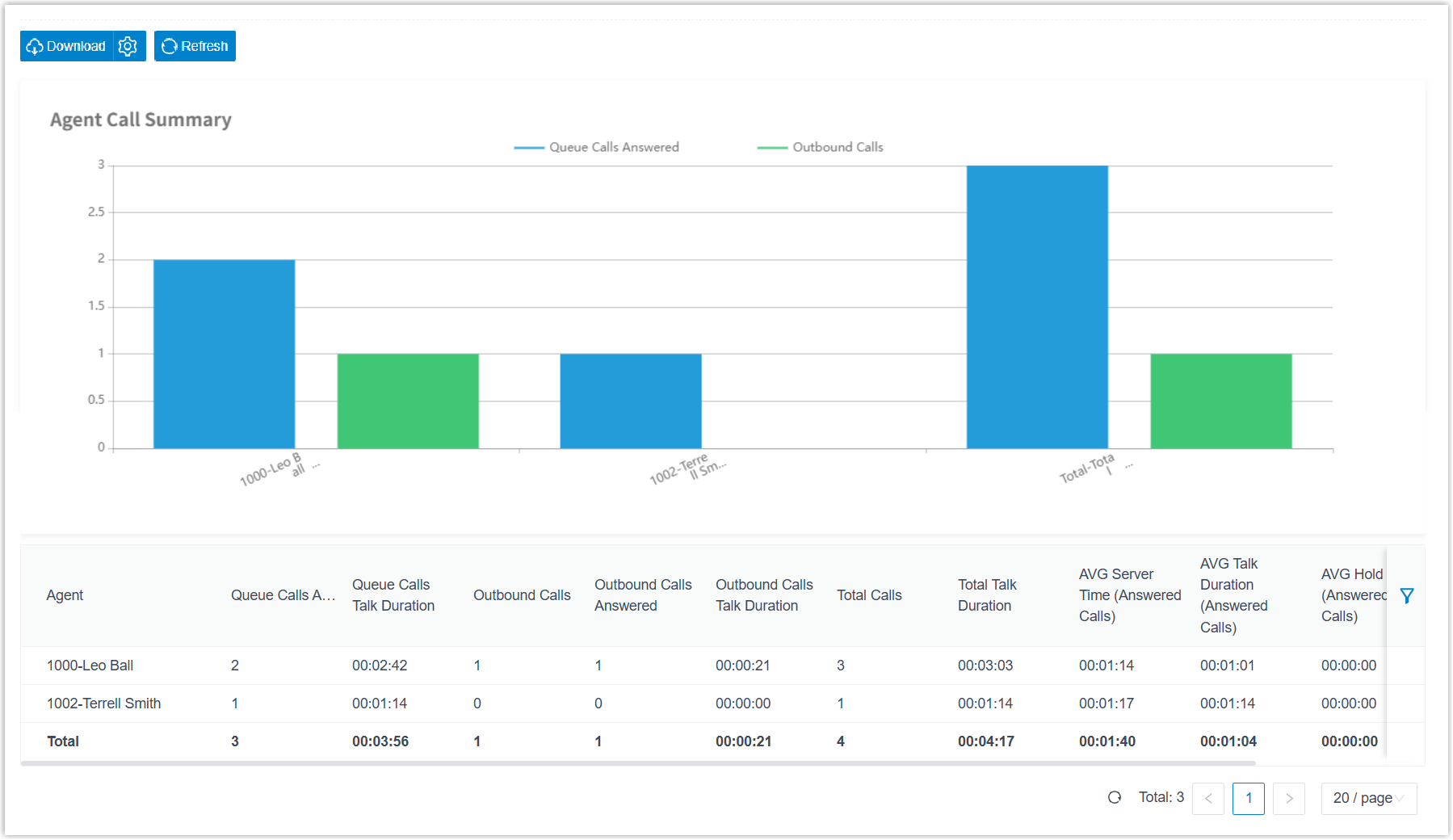Screen dimensions: 1453x840
Task: Click the Agent column header
Action: pos(65,595)
